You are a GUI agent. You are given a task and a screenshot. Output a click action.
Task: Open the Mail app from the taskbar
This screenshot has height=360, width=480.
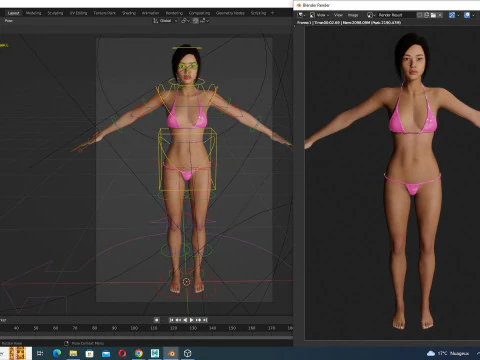pos(106,353)
